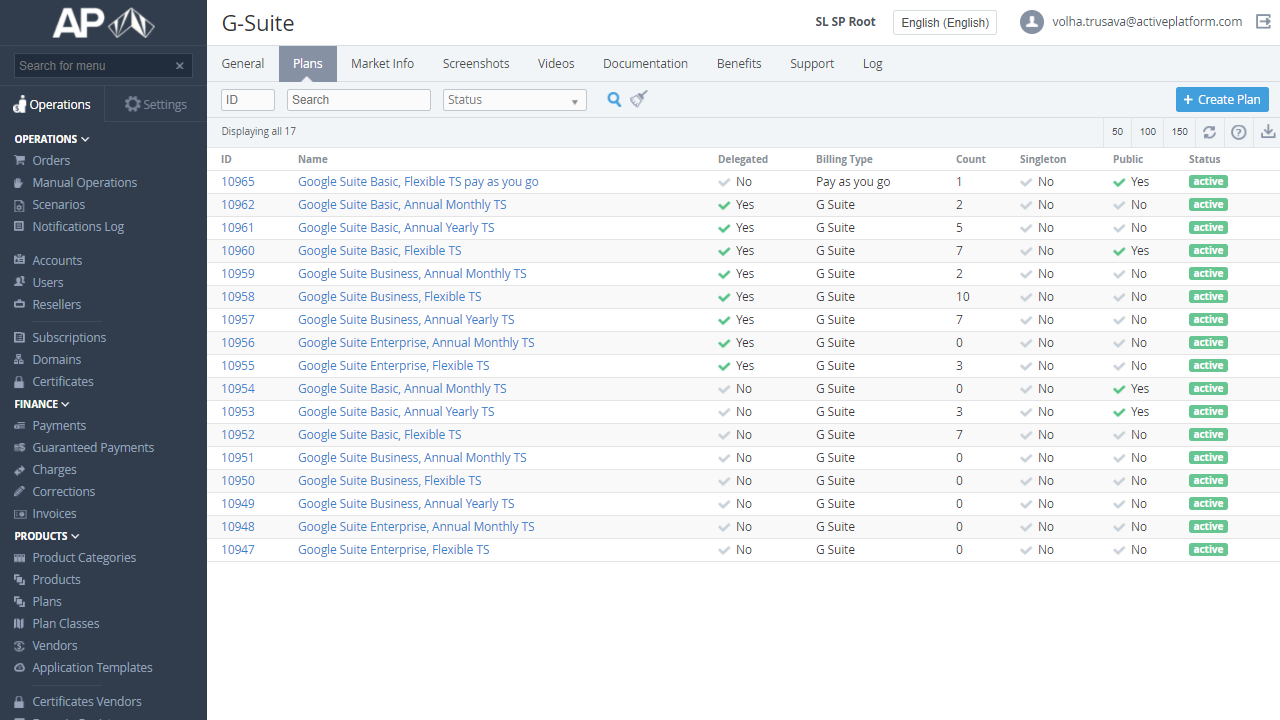1280x720 pixels.
Task: Open Plan Classes in sidebar
Action: (x=66, y=623)
